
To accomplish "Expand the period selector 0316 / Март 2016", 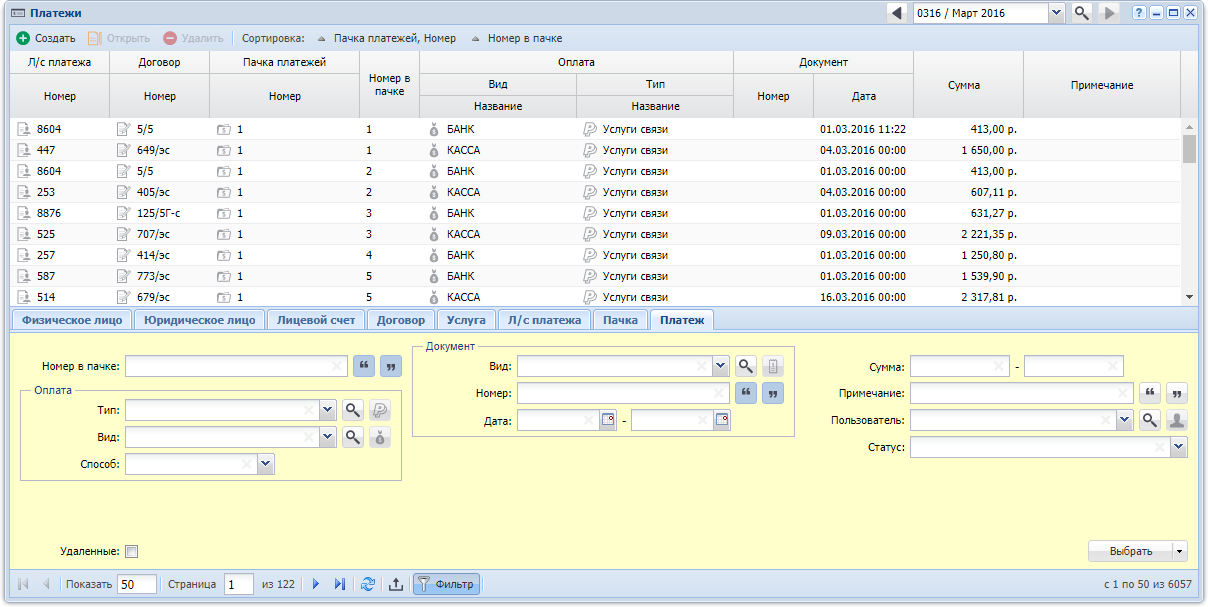I will click(x=1056, y=13).
